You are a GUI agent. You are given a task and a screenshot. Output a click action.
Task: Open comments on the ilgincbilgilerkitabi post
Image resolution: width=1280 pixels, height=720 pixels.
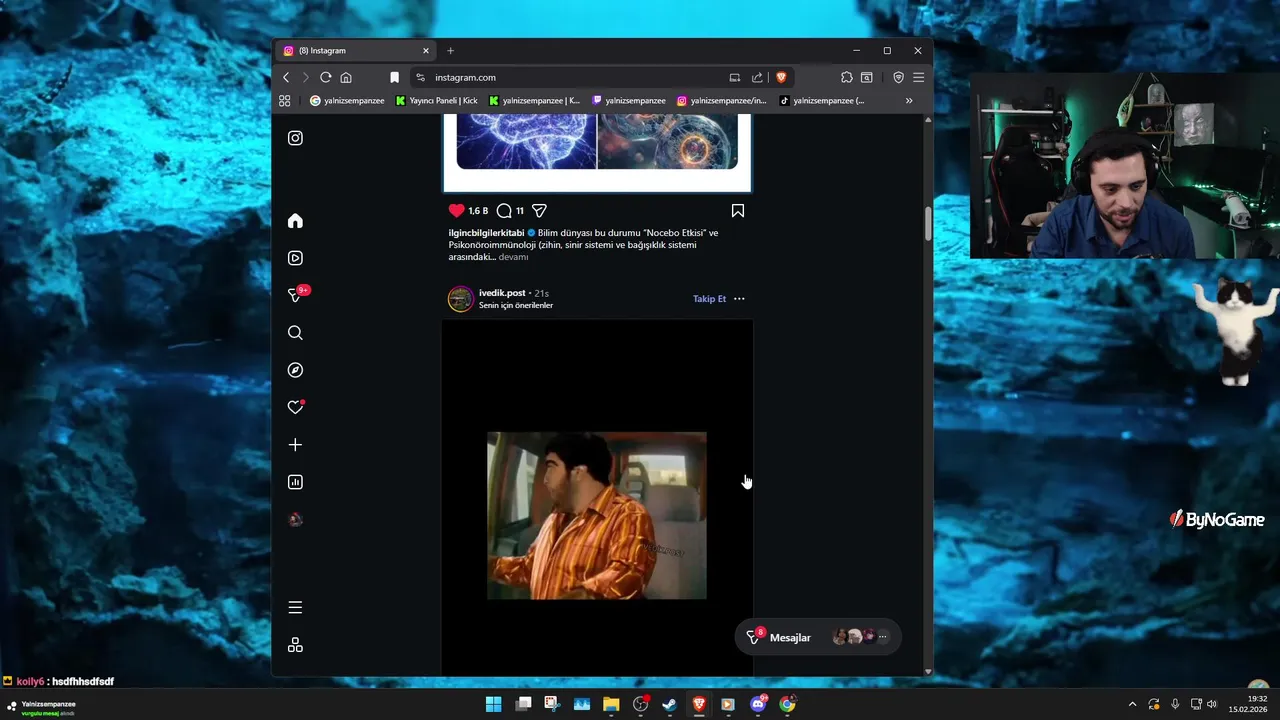coord(504,211)
